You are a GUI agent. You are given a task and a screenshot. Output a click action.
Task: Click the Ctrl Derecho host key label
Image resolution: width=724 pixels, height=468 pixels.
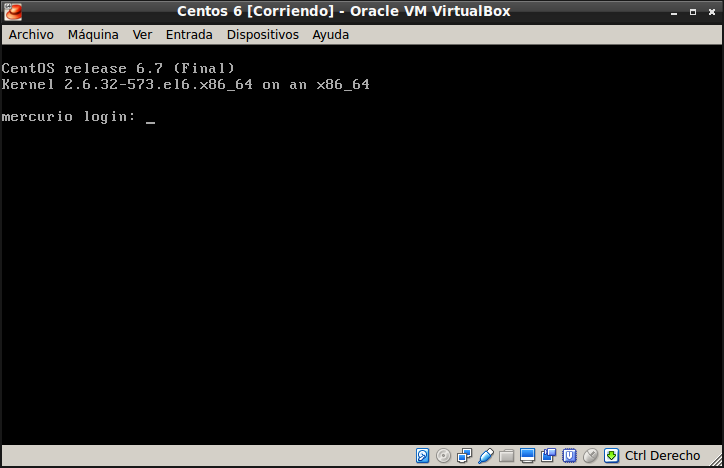662,456
